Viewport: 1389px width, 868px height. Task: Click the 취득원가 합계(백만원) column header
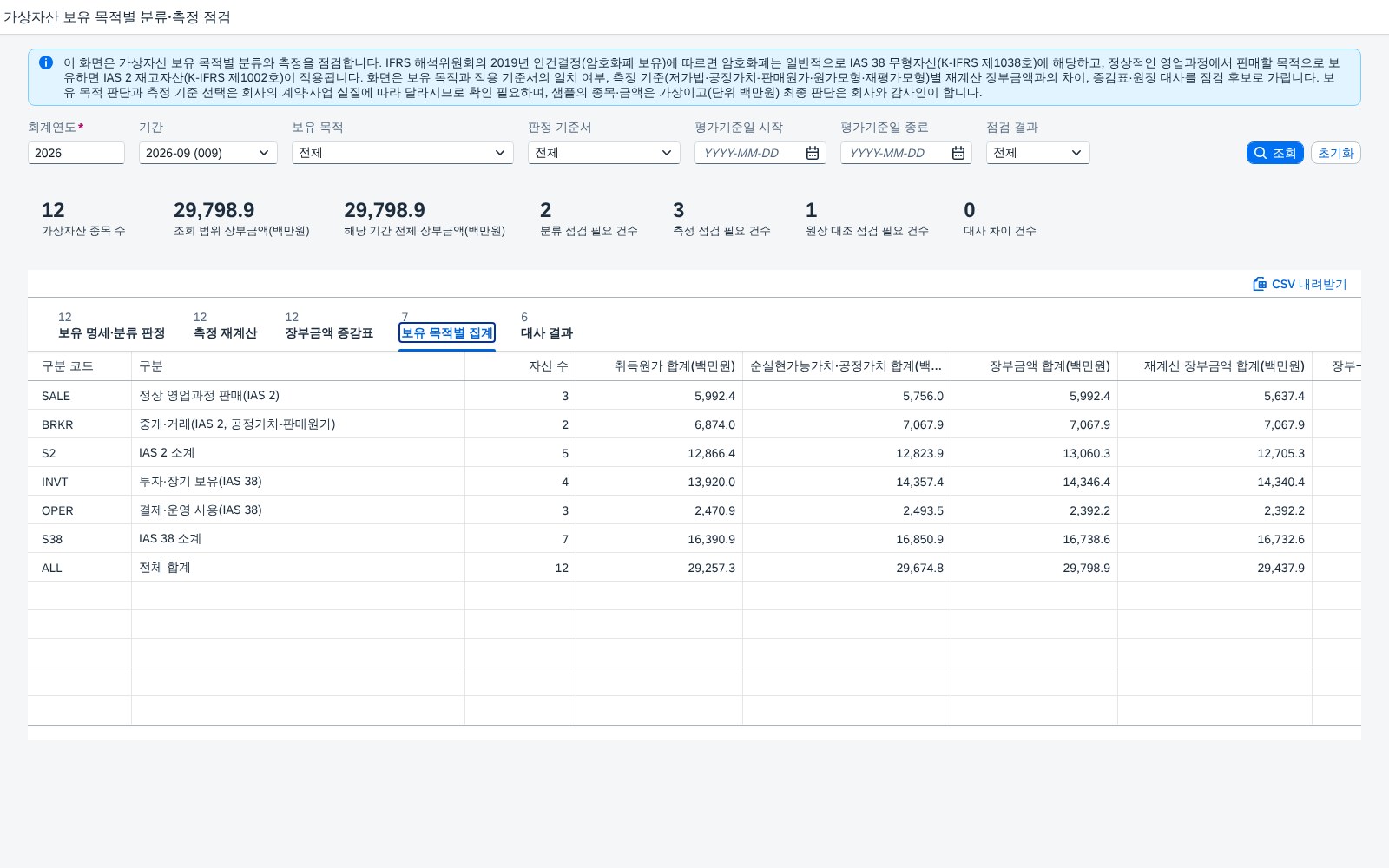[x=660, y=366]
